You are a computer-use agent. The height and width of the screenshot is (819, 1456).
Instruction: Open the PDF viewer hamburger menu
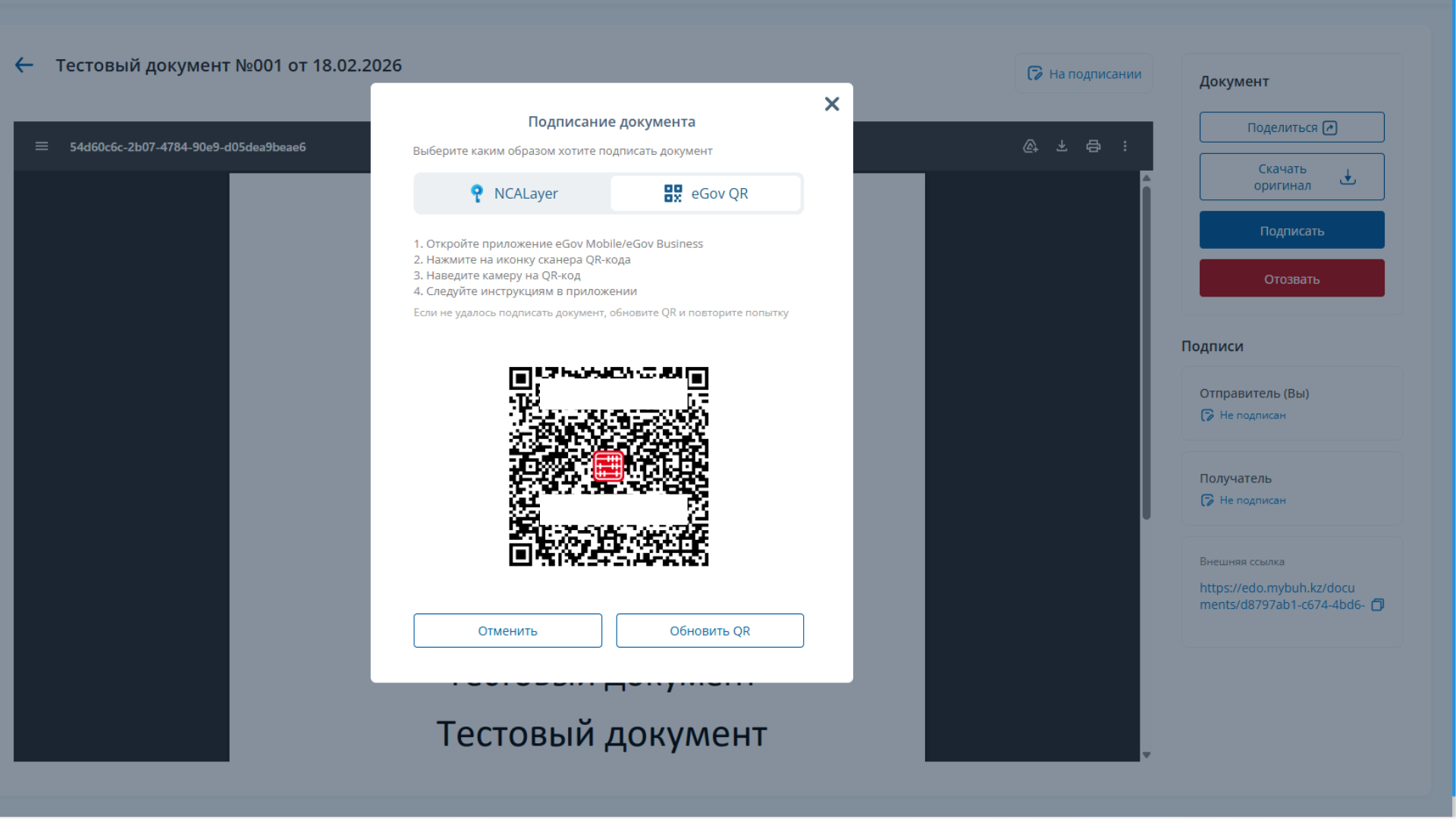point(42,146)
